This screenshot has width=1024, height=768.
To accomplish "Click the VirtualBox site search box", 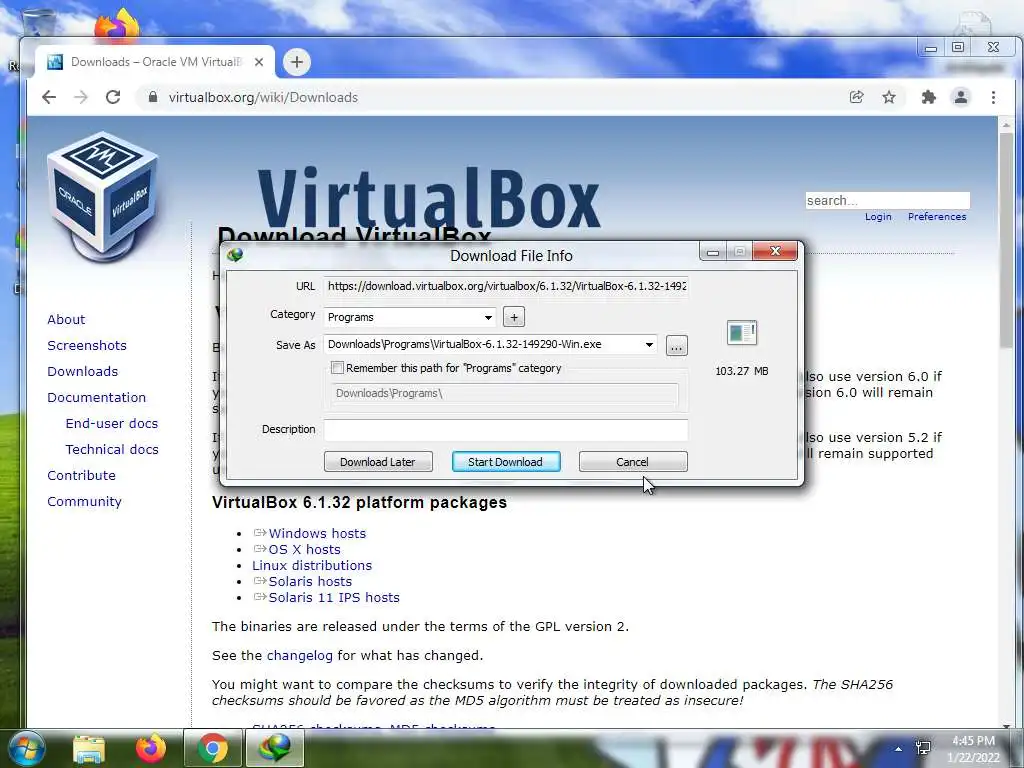I will tap(888, 200).
